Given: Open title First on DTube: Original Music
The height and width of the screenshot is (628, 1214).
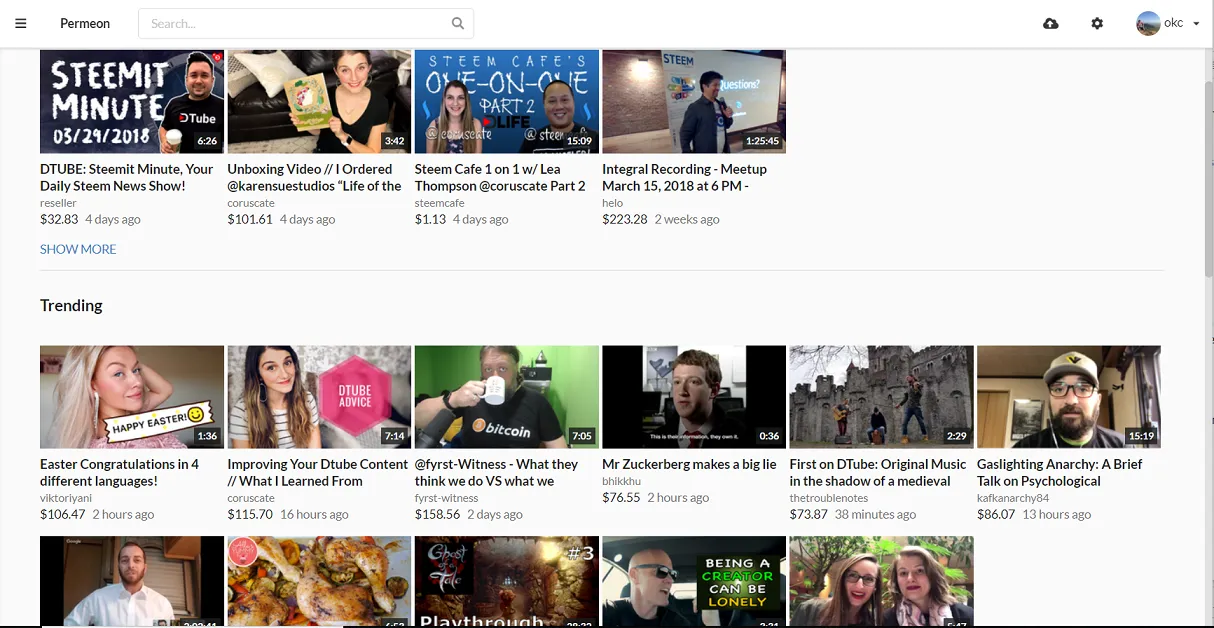Looking at the screenshot, I should click(878, 472).
